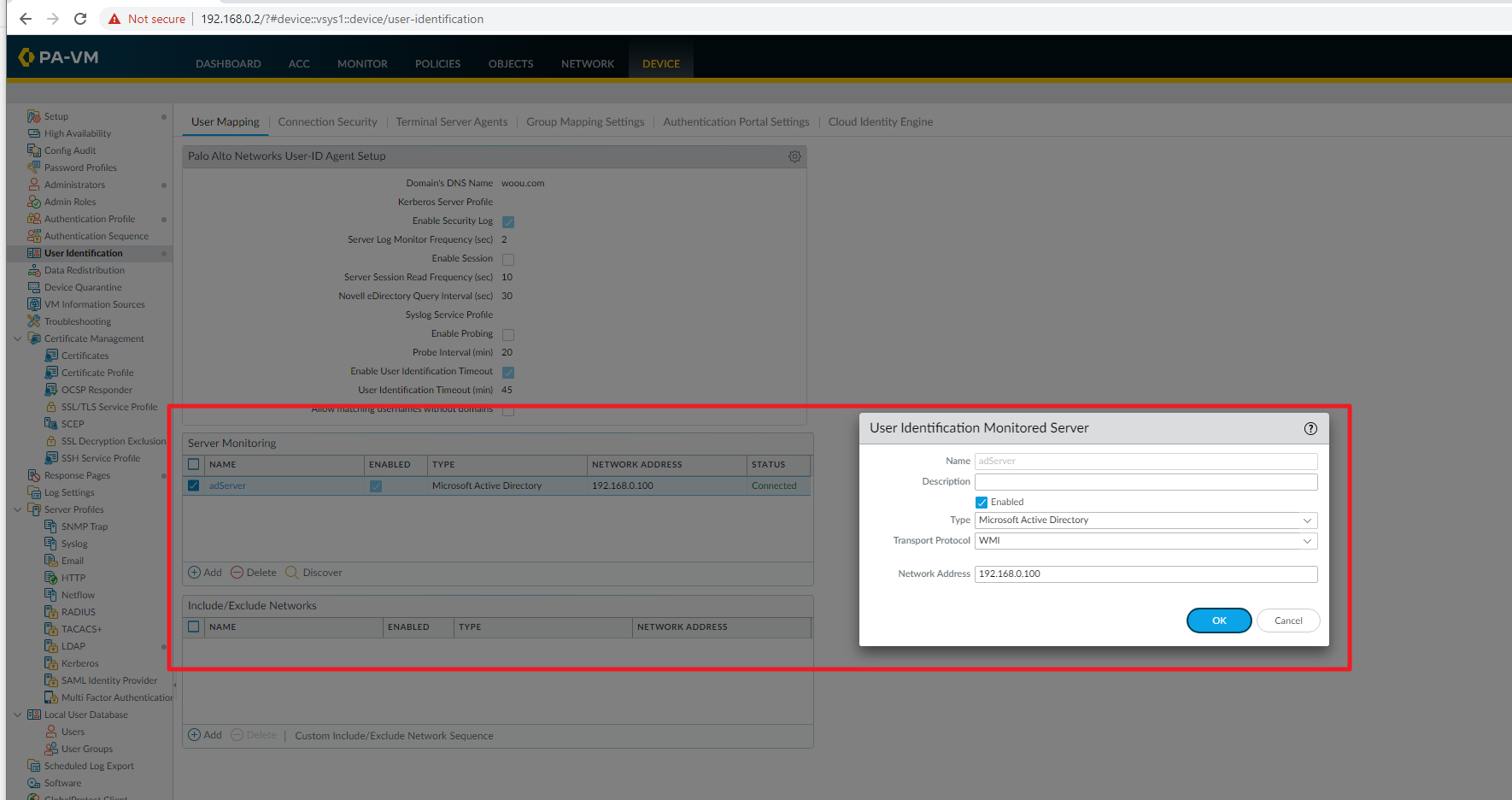Click the SNMP Trap icon
Screen dimensions: 1512x800
tap(51, 526)
